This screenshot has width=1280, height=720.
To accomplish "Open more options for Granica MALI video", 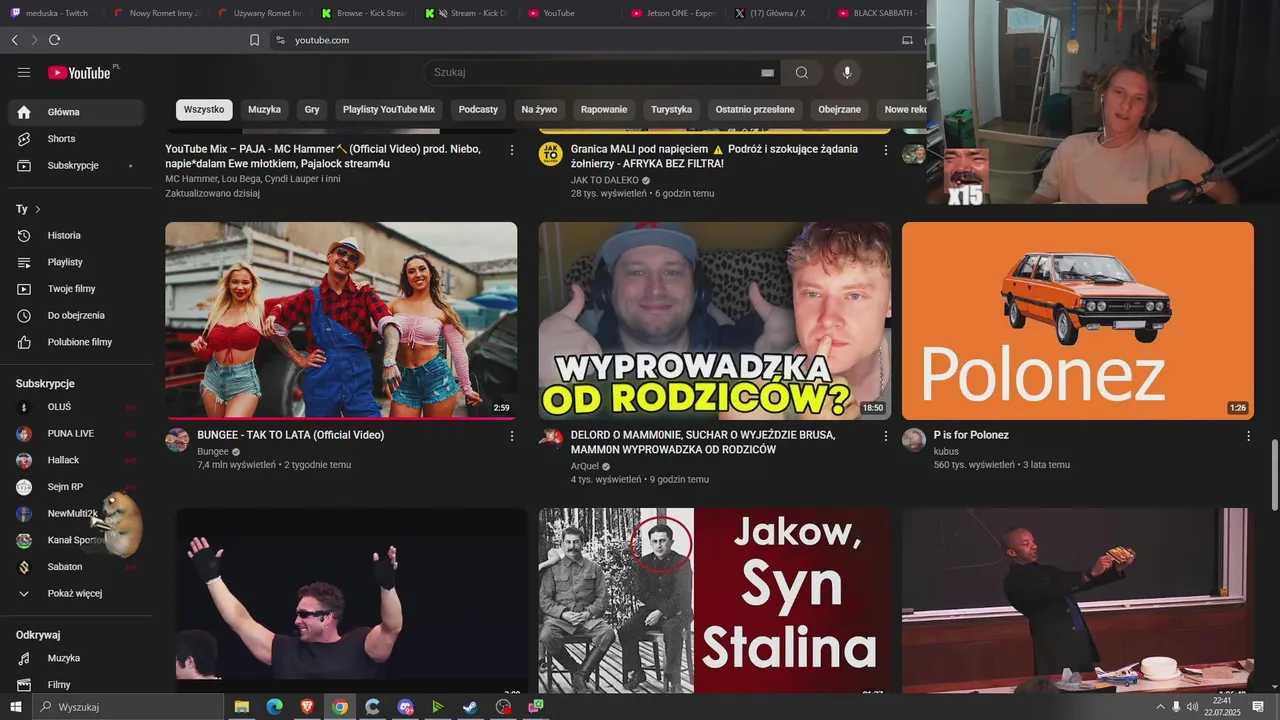I will tap(885, 150).
